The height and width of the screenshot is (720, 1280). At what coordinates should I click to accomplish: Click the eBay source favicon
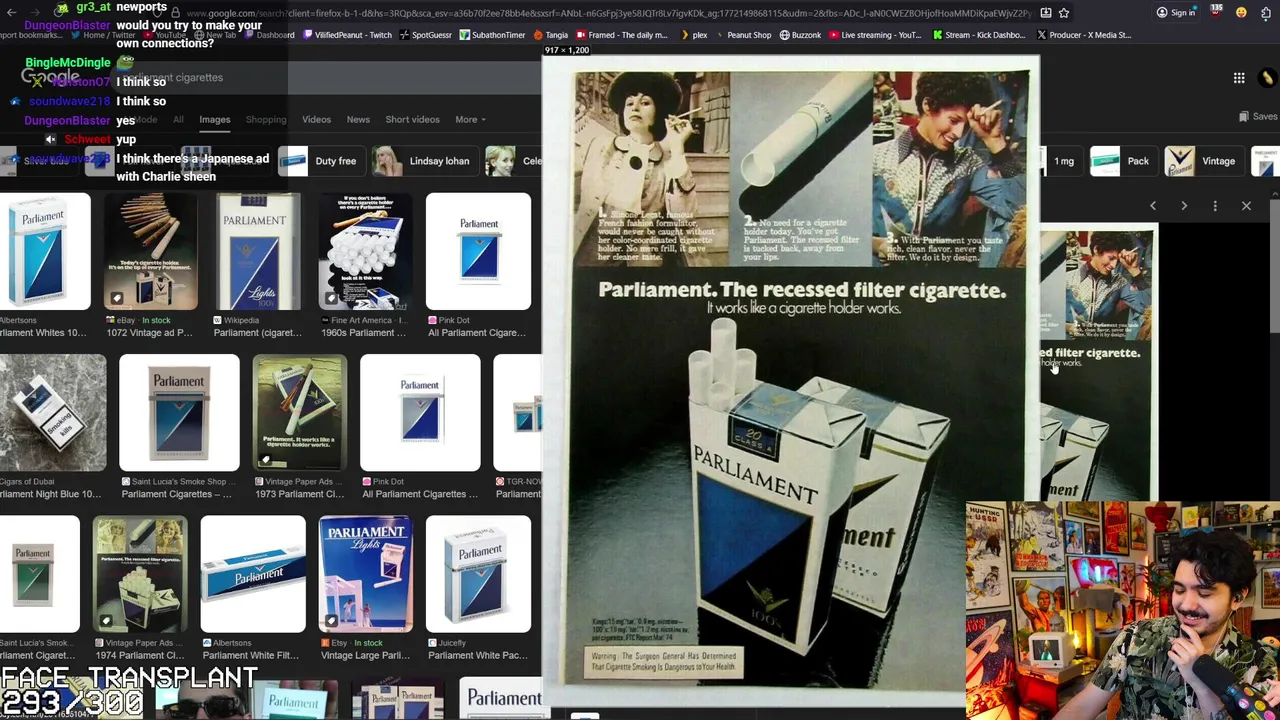111,321
